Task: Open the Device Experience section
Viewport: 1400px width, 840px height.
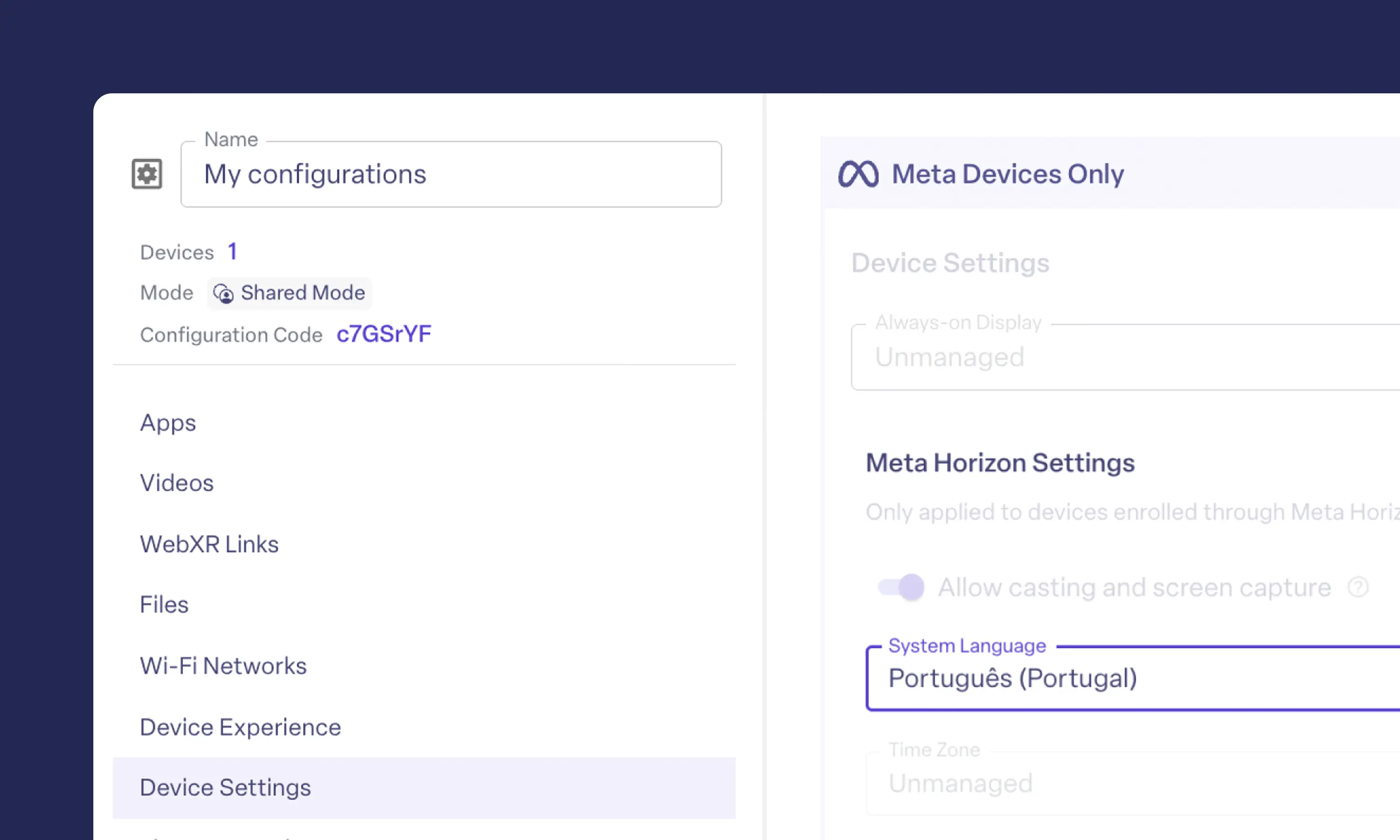Action: pos(424,727)
